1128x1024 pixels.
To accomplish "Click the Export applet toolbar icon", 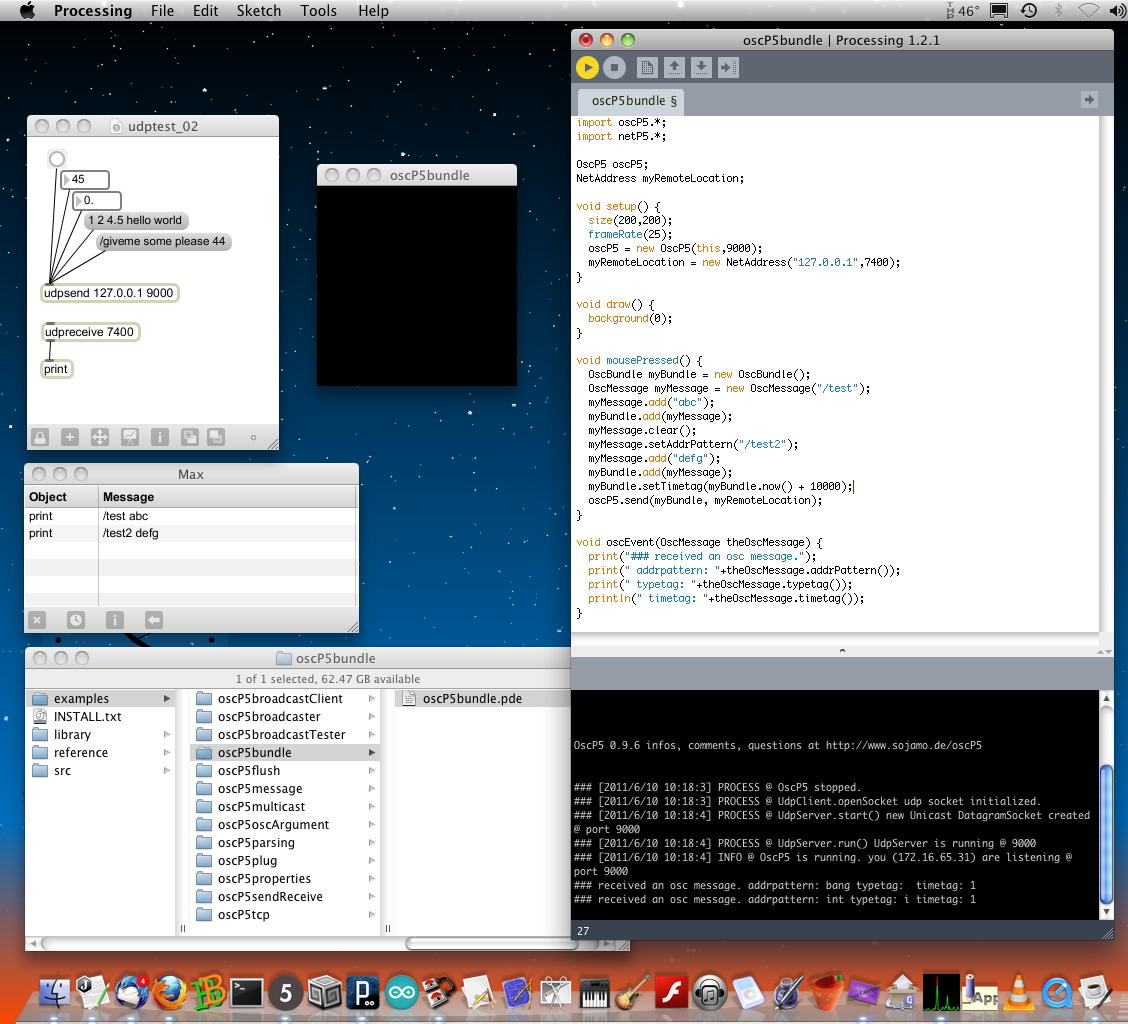I will 728,67.
